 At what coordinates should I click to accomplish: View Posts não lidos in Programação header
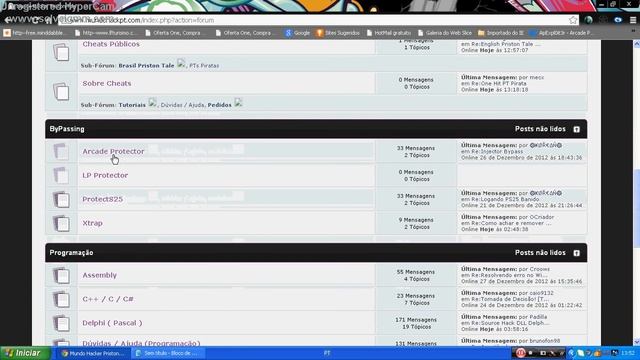click(540, 253)
